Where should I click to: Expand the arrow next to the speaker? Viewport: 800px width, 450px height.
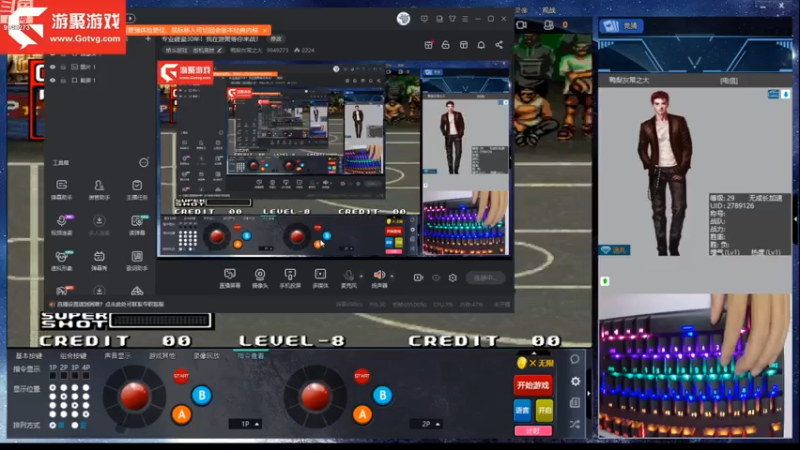pyautogui.click(x=392, y=276)
